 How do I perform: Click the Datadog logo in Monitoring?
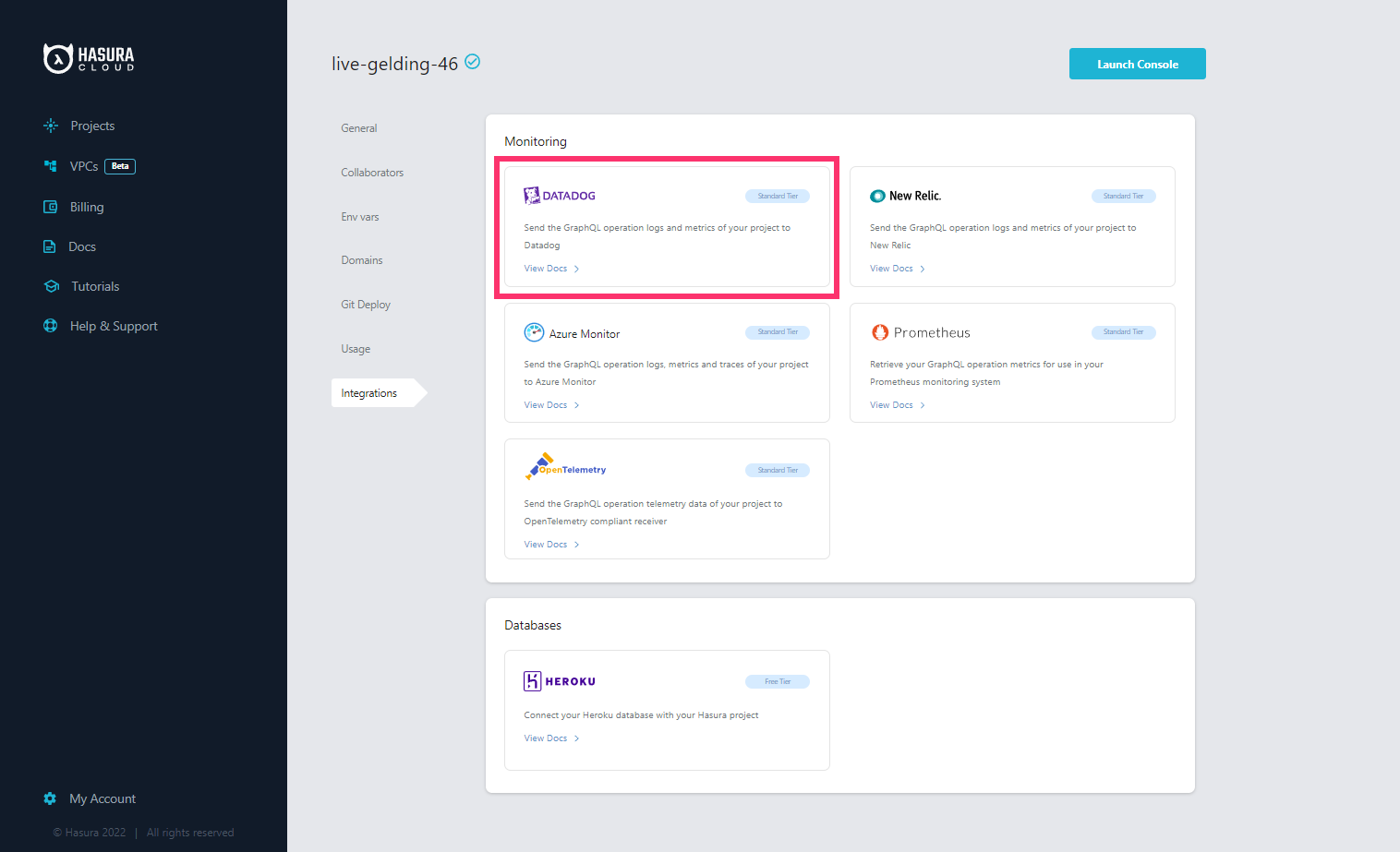click(531, 195)
